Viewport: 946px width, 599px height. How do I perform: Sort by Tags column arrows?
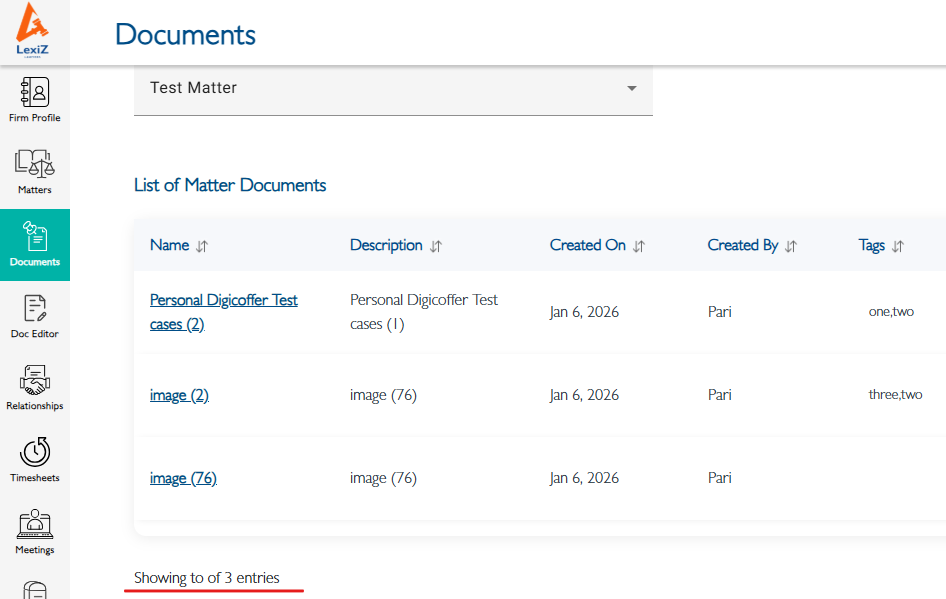(898, 246)
